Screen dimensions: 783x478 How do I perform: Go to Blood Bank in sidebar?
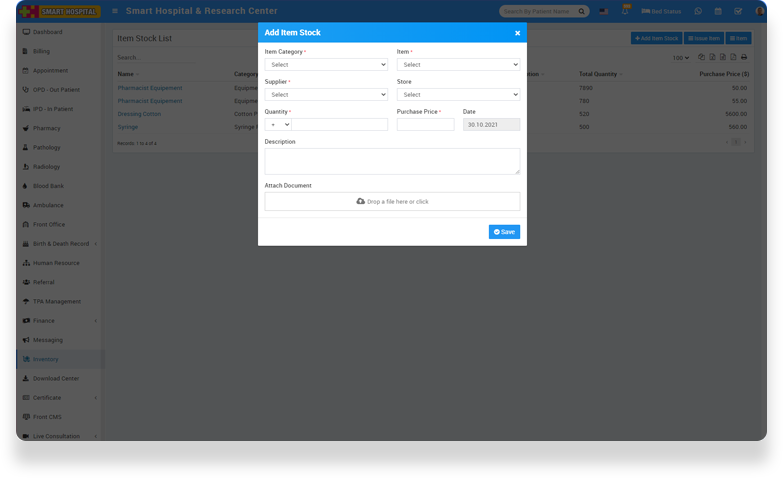point(48,186)
